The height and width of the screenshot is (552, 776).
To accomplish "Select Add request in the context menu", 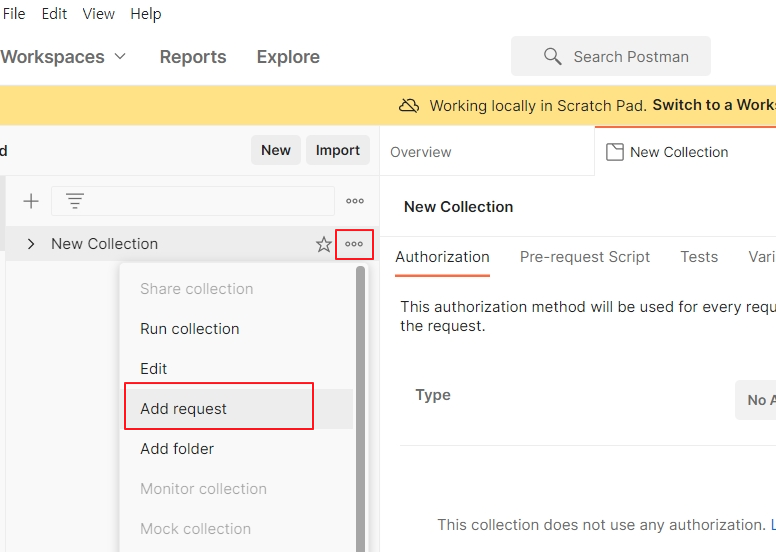I will (x=239, y=409).
